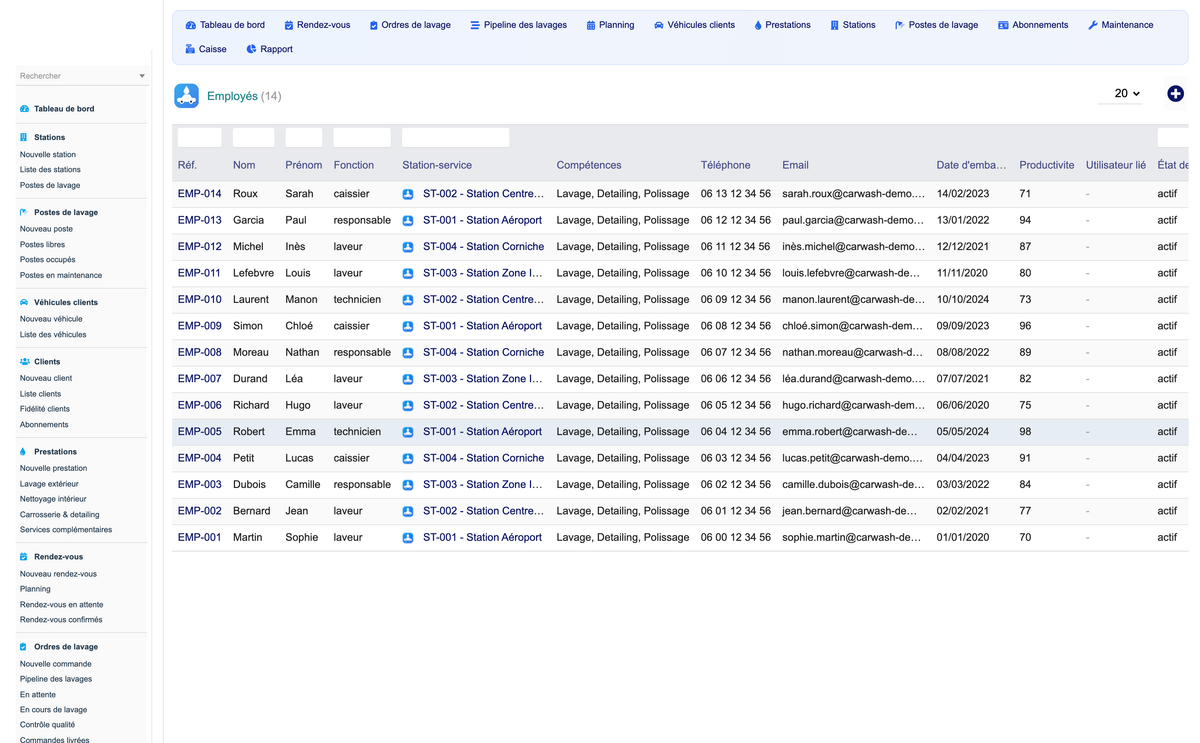Open Postes de lavage in the top bar
The height and width of the screenshot is (743, 1200).
[x=936, y=25]
